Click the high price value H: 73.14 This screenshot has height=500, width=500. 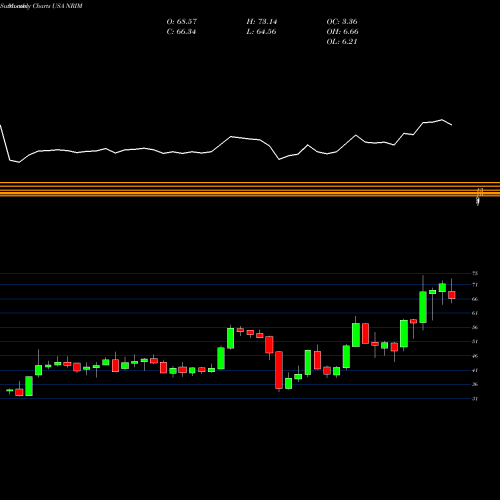tap(262, 22)
